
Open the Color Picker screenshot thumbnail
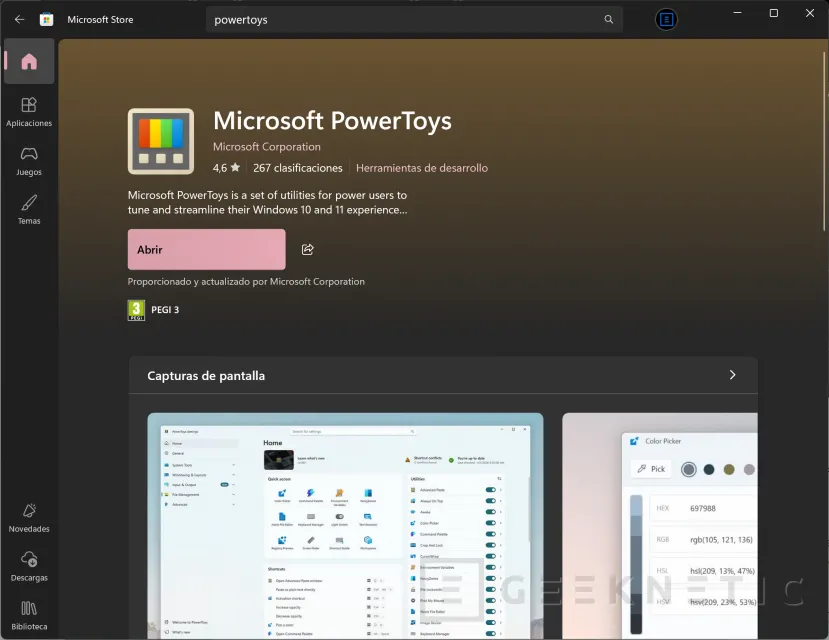[x=660, y=526]
